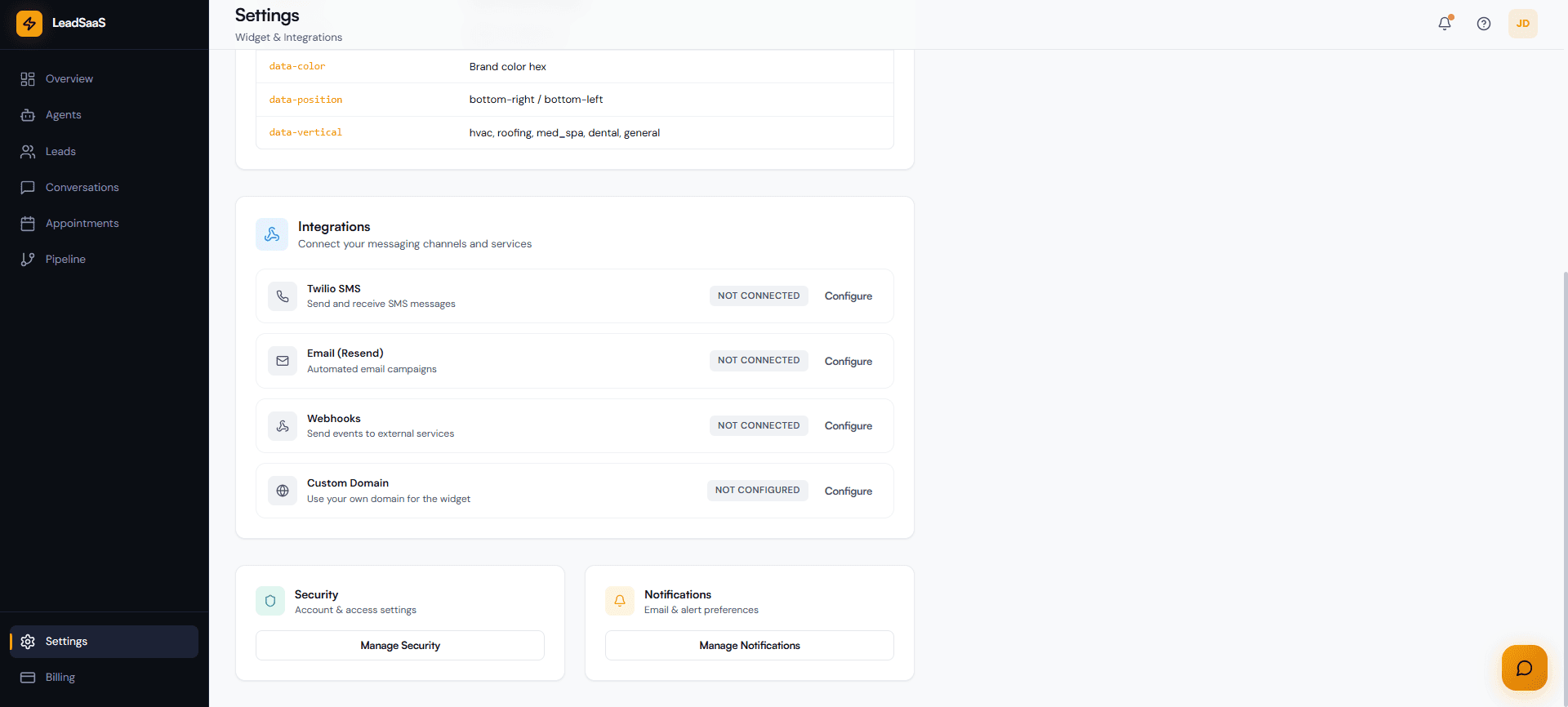Click 'Email & alert preferences' text
This screenshot has width=1568, height=707.
(702, 610)
